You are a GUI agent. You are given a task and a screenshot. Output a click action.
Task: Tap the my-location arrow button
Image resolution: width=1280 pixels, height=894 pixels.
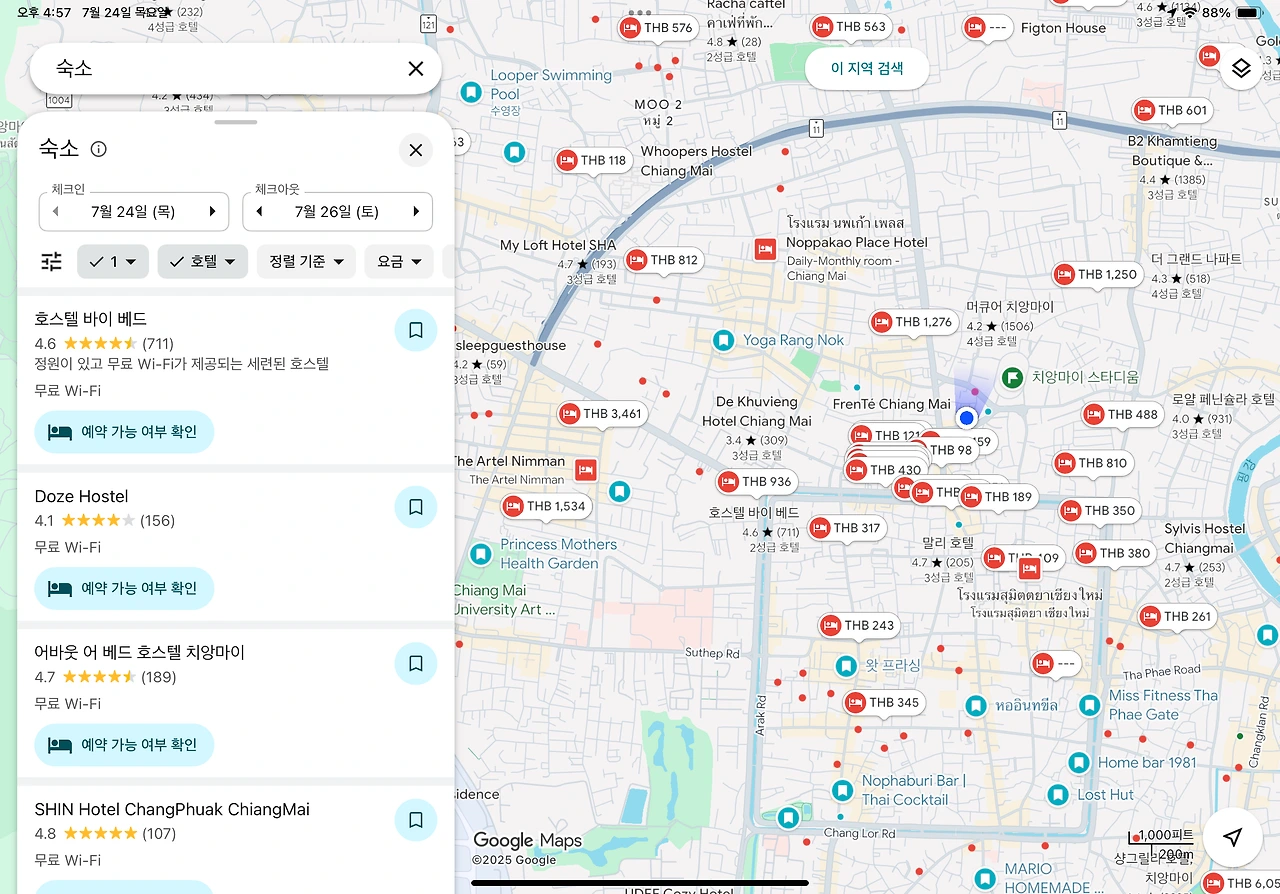[x=1233, y=837]
